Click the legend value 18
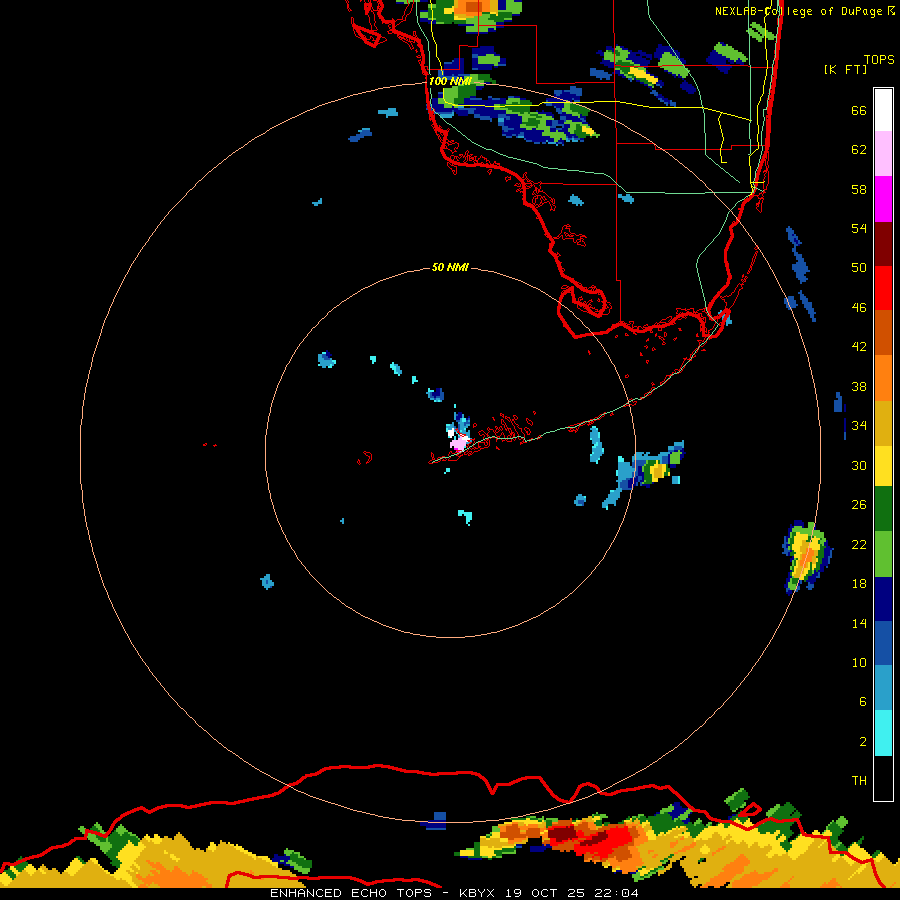 click(x=859, y=584)
